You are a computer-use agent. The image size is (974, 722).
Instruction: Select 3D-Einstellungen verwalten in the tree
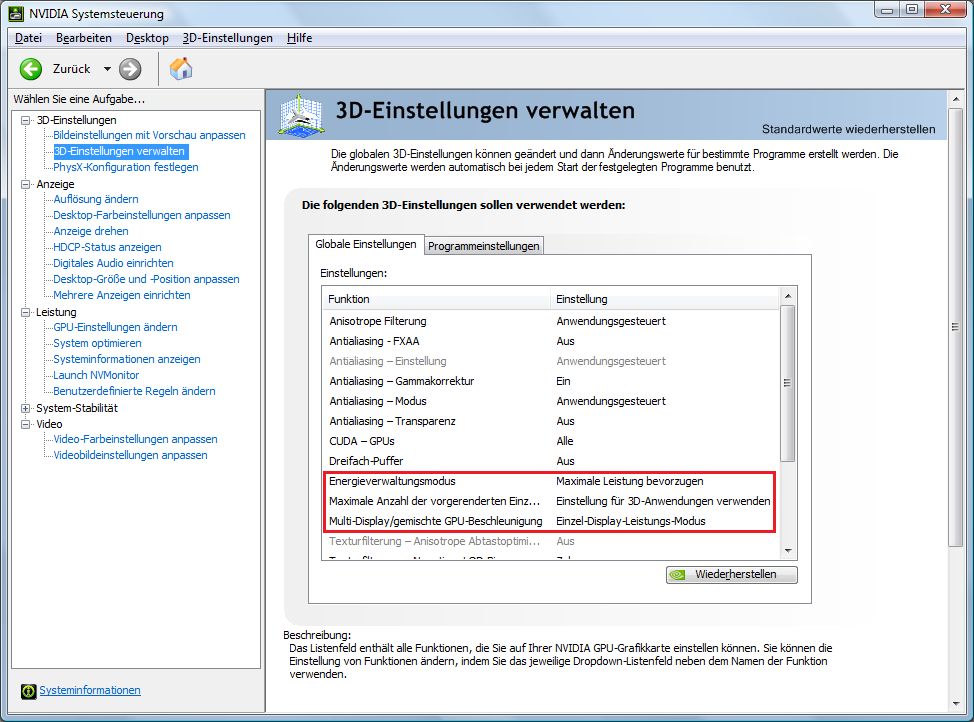[x=119, y=151]
